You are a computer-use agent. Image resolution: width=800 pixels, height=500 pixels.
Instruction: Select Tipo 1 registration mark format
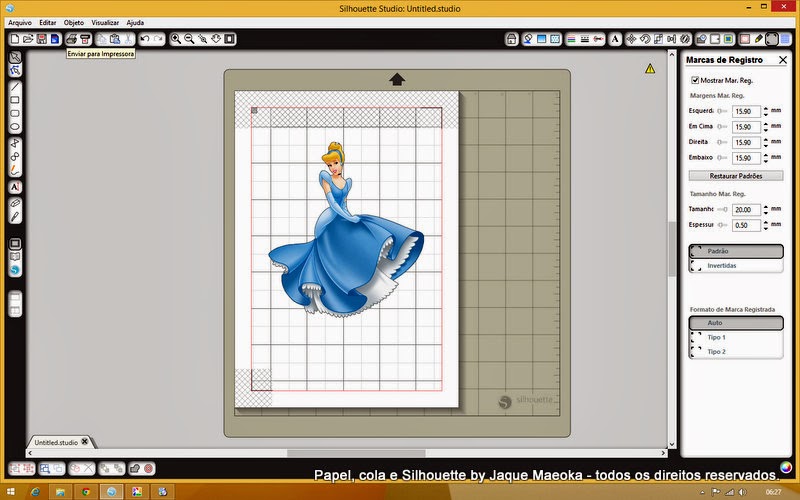click(x=736, y=337)
